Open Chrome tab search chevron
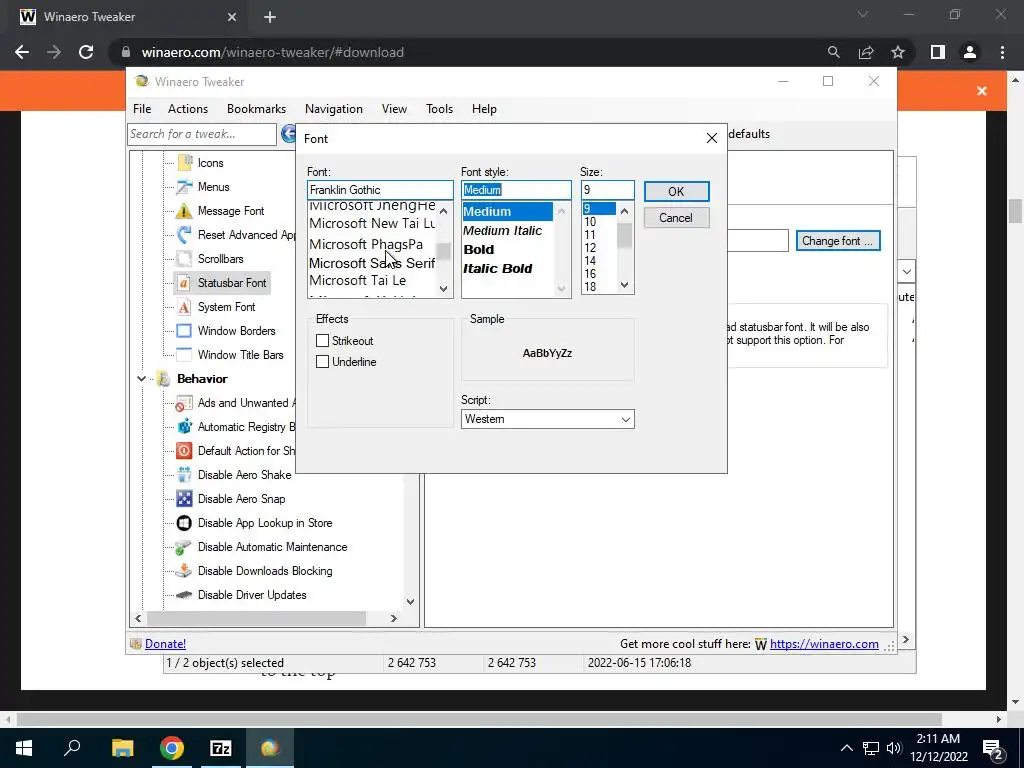 coord(863,14)
